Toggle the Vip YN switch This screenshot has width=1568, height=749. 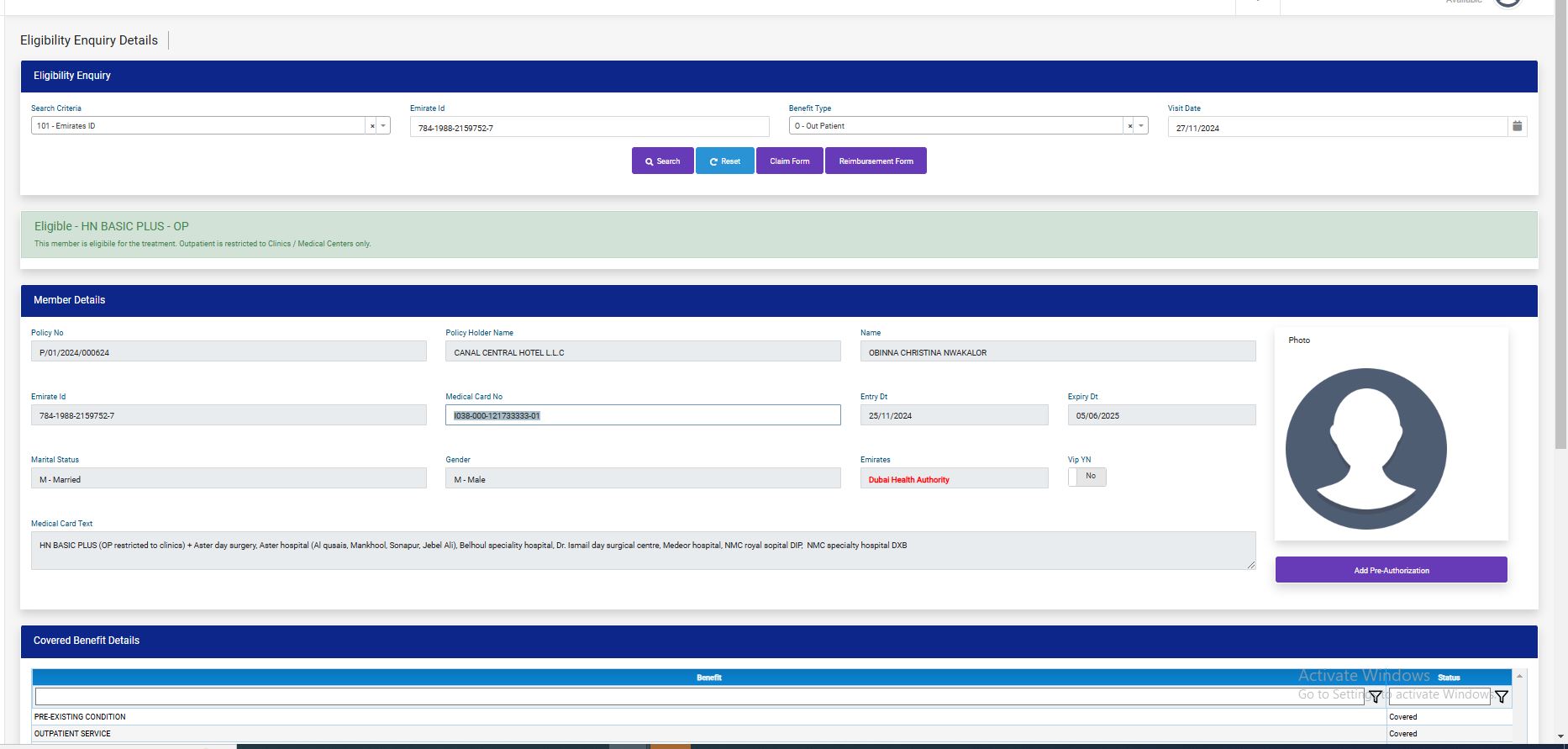1087,477
